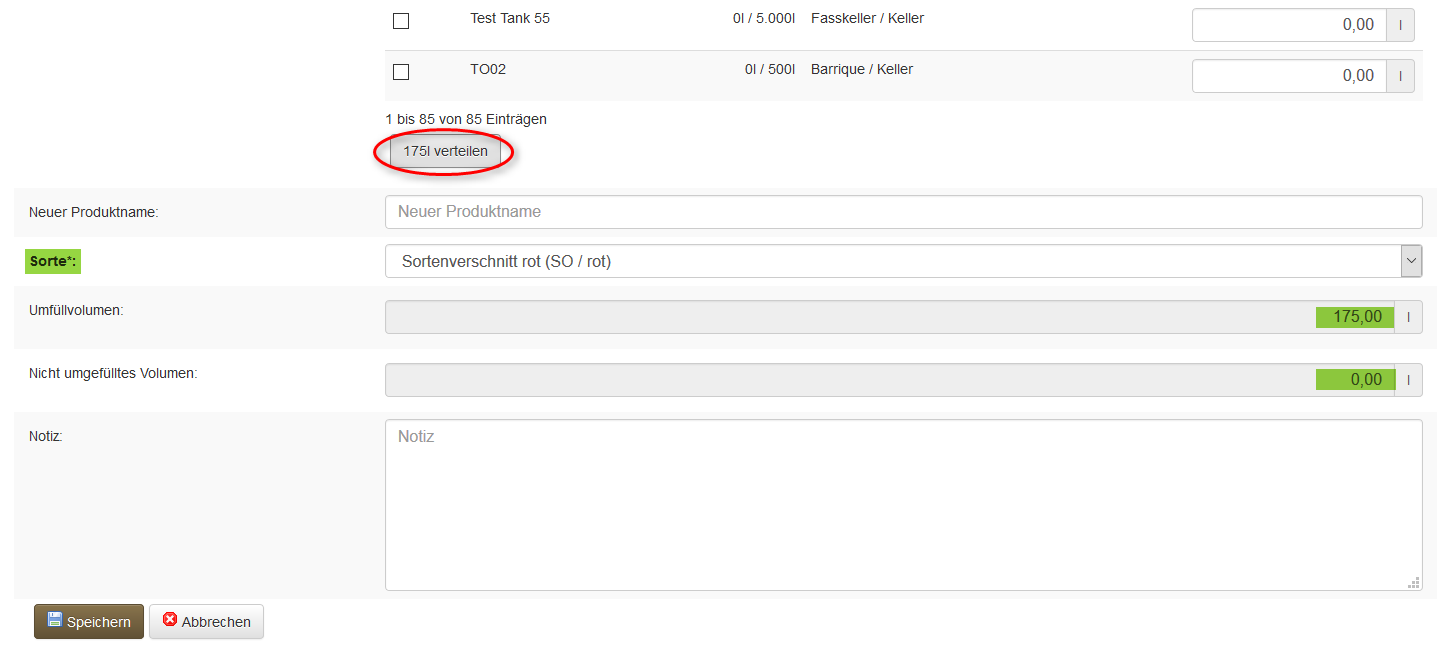Click the Umfüllvolumen field showing 175,00
Viewport: 1437px width, 652px height.
888,317
